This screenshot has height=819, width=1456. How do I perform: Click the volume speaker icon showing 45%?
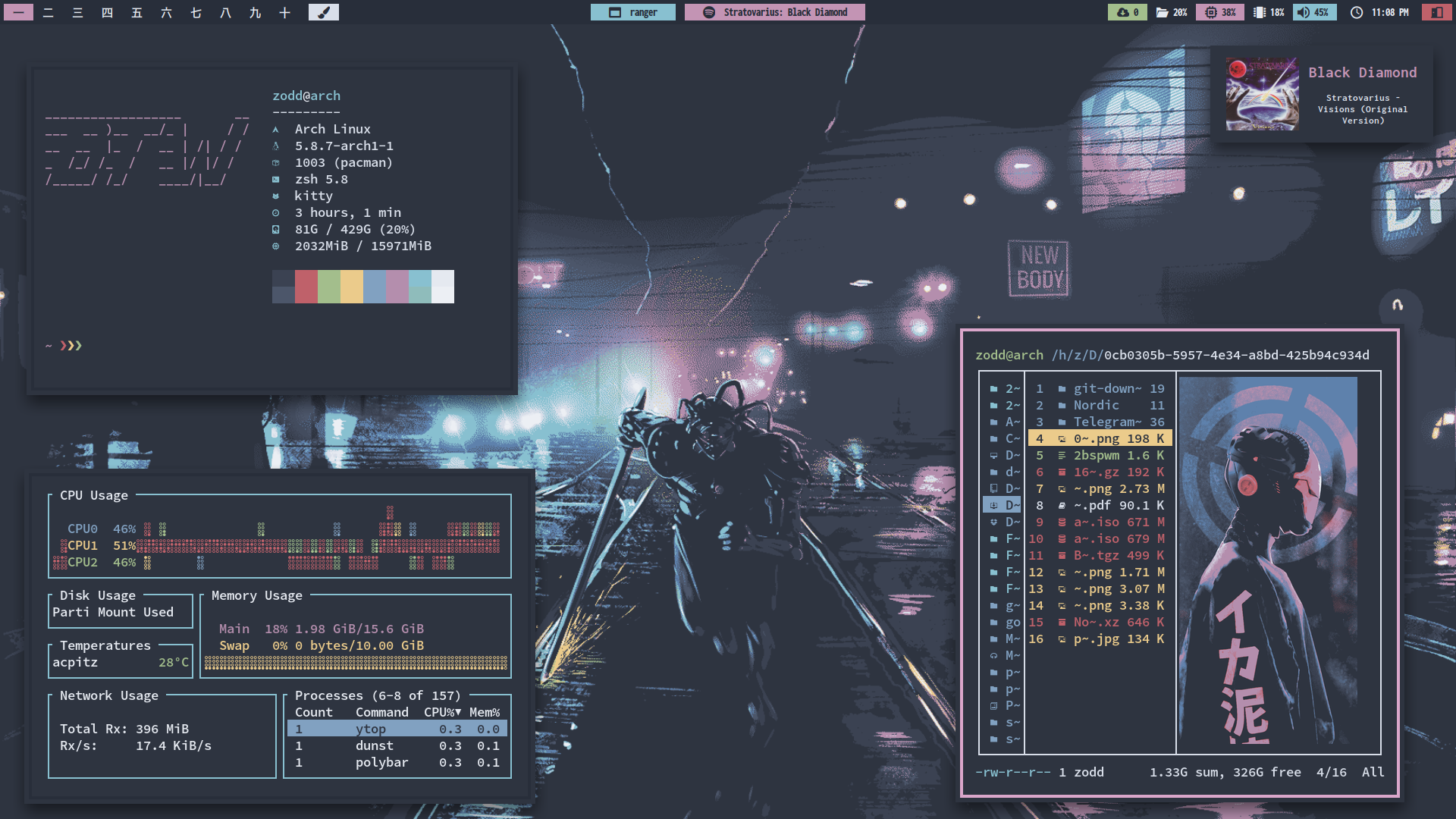click(x=1304, y=12)
